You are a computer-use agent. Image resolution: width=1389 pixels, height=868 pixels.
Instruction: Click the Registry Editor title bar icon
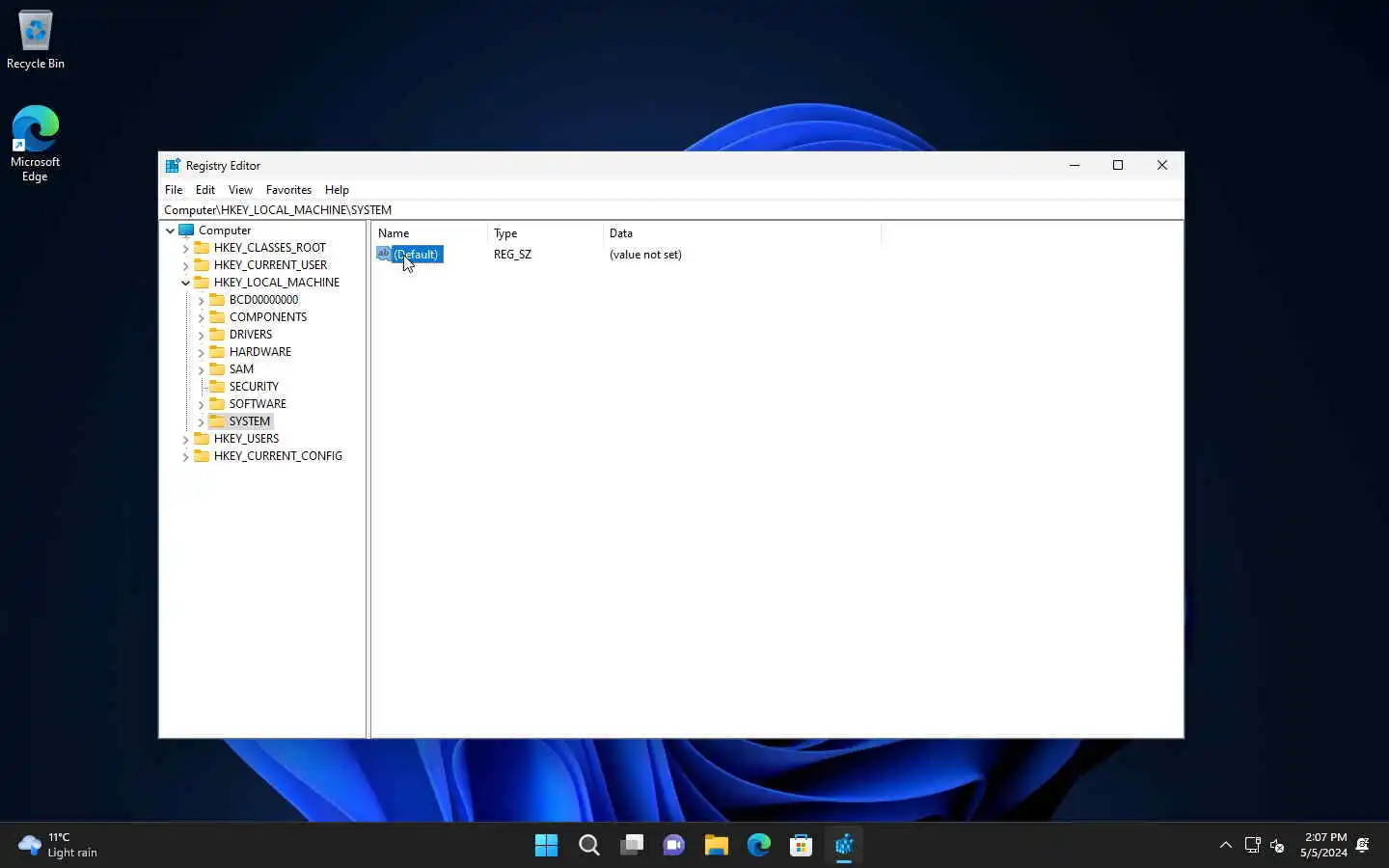point(173,166)
